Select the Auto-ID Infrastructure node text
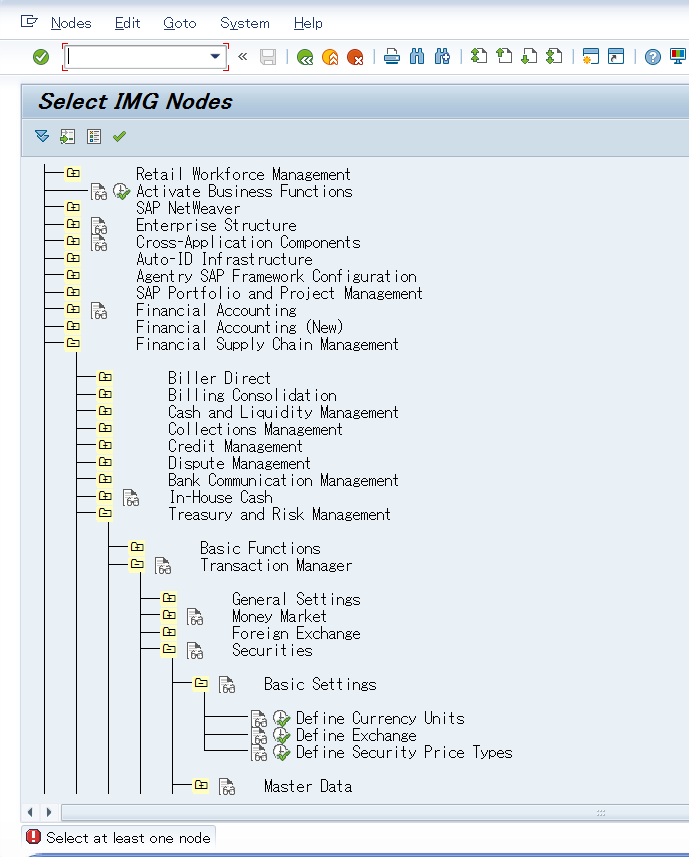 tap(225, 259)
